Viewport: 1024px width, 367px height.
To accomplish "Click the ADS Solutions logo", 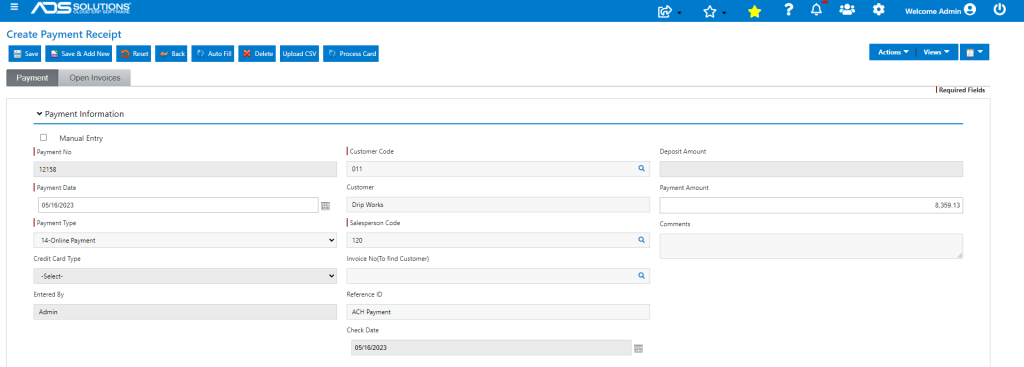I will pyautogui.click(x=81, y=8).
